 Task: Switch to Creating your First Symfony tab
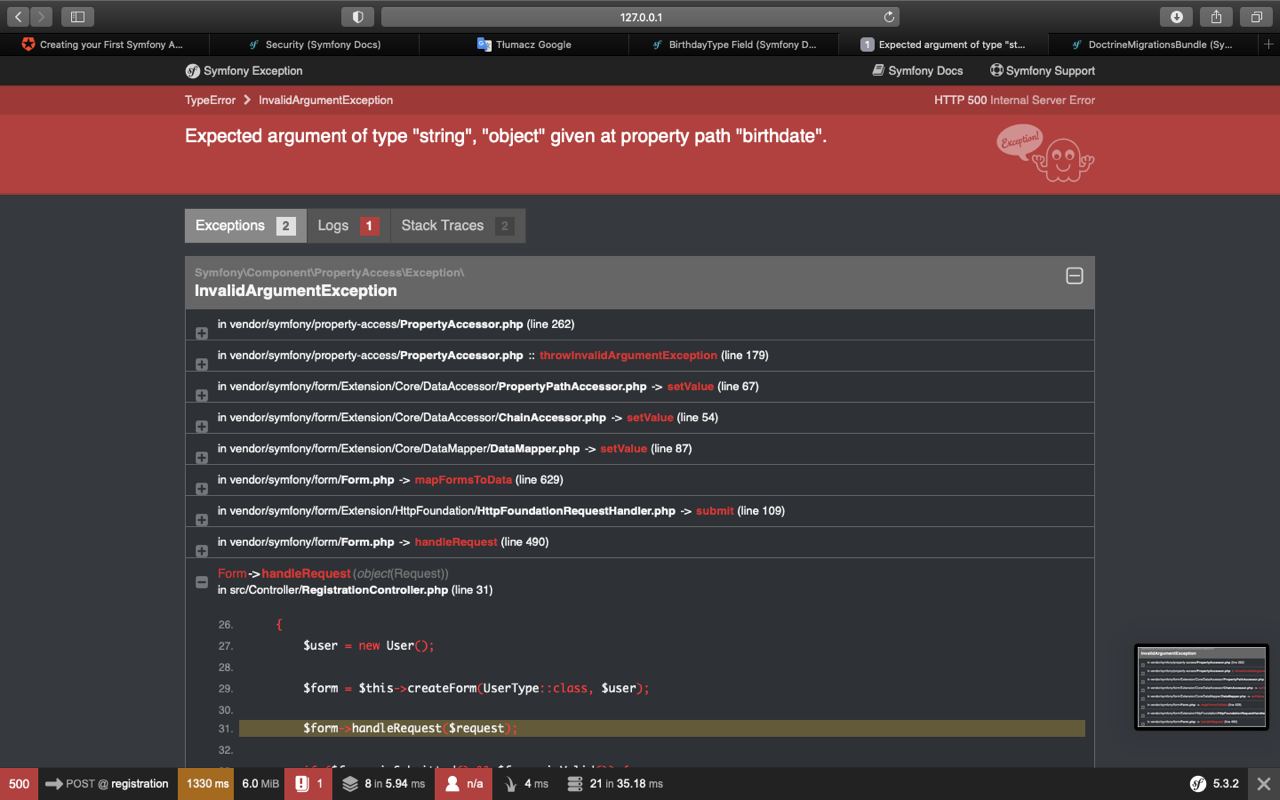point(105,44)
